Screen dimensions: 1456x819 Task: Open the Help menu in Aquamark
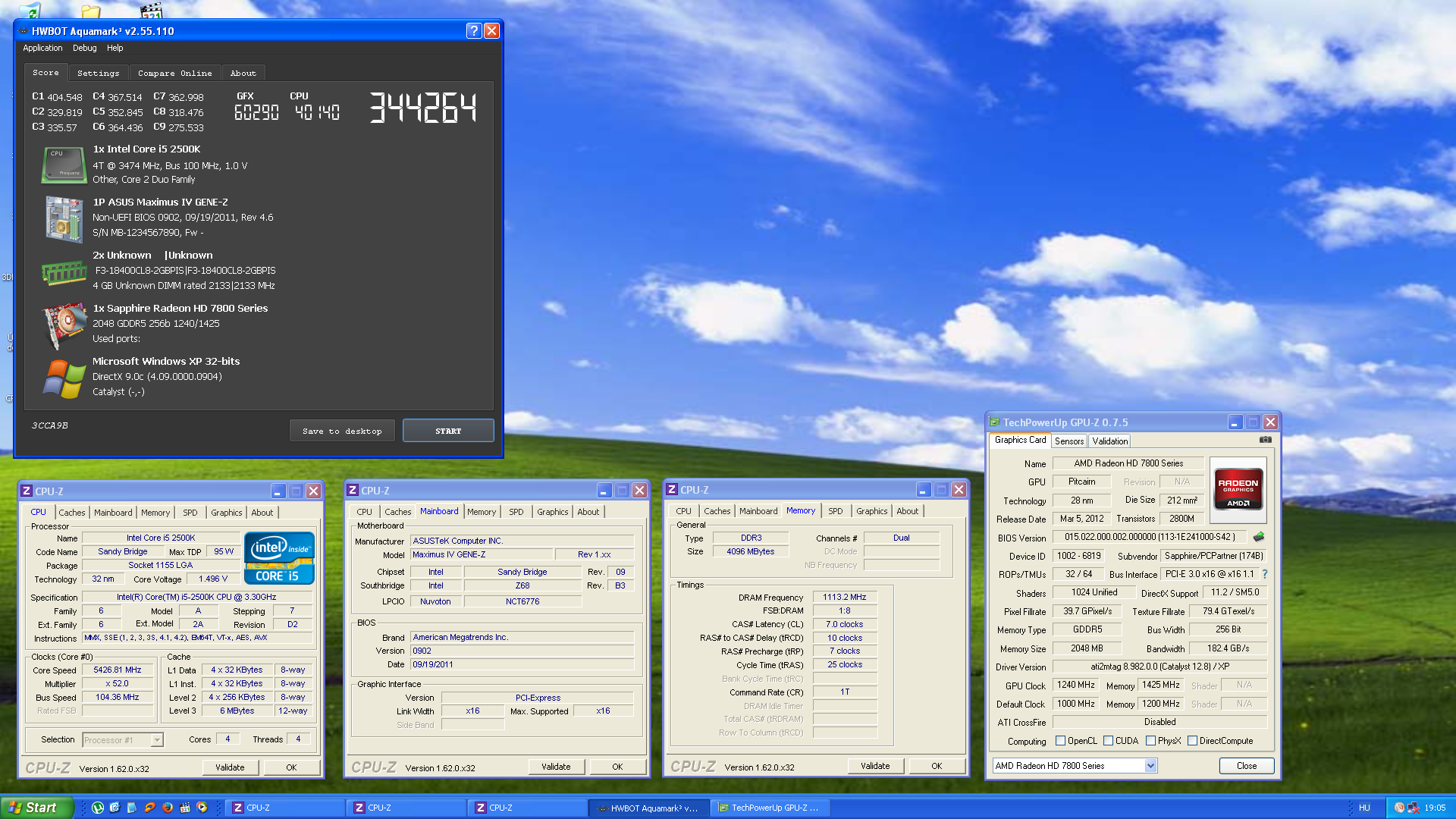(115, 48)
